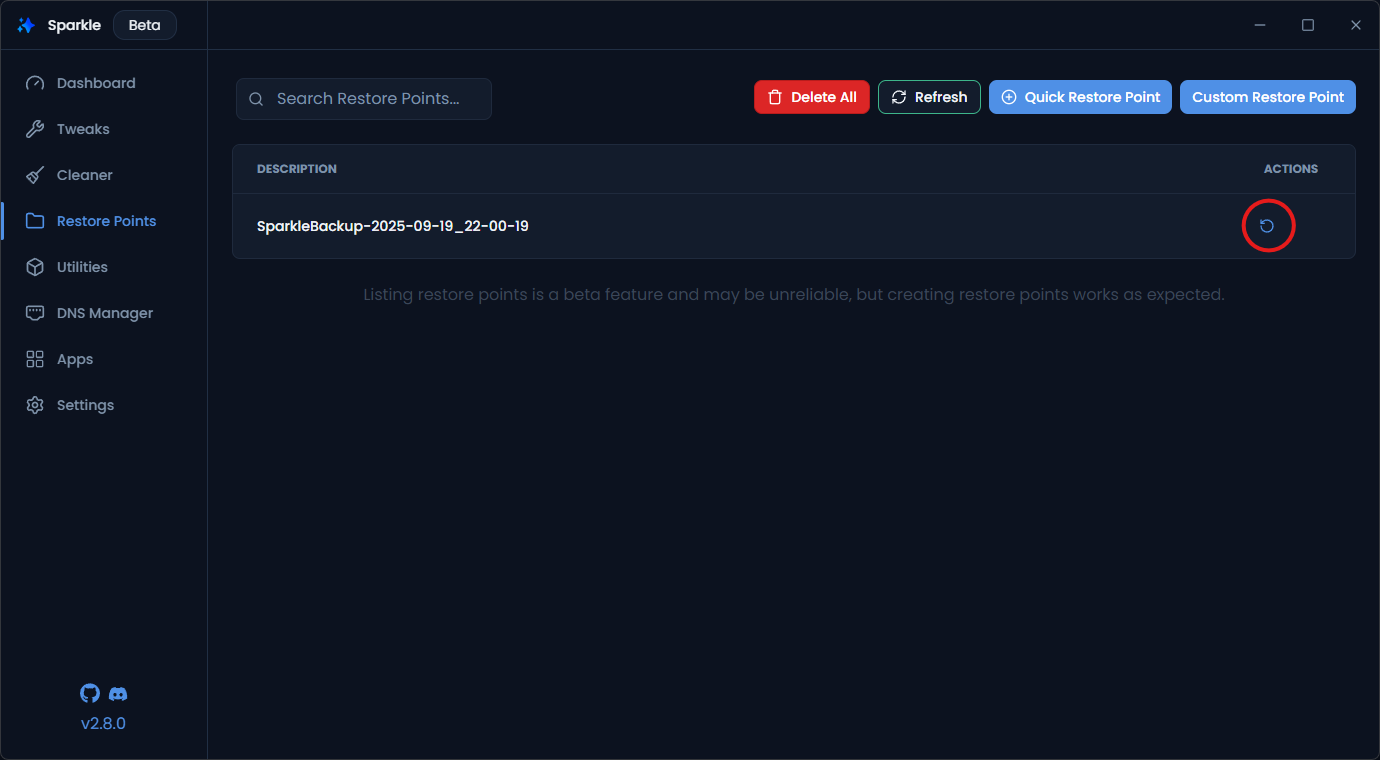Screen dimensions: 1380x760
Task: Refresh the restore points list
Action: pyautogui.click(x=929, y=97)
